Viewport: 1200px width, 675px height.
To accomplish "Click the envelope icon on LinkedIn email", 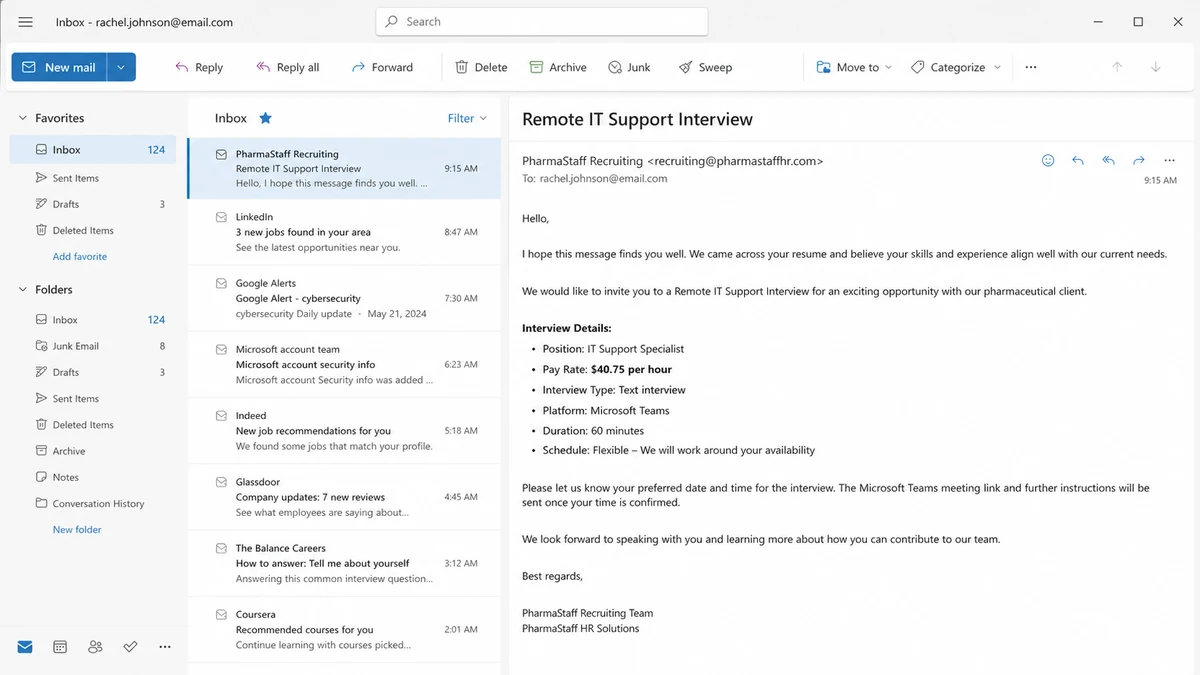I will 221,217.
